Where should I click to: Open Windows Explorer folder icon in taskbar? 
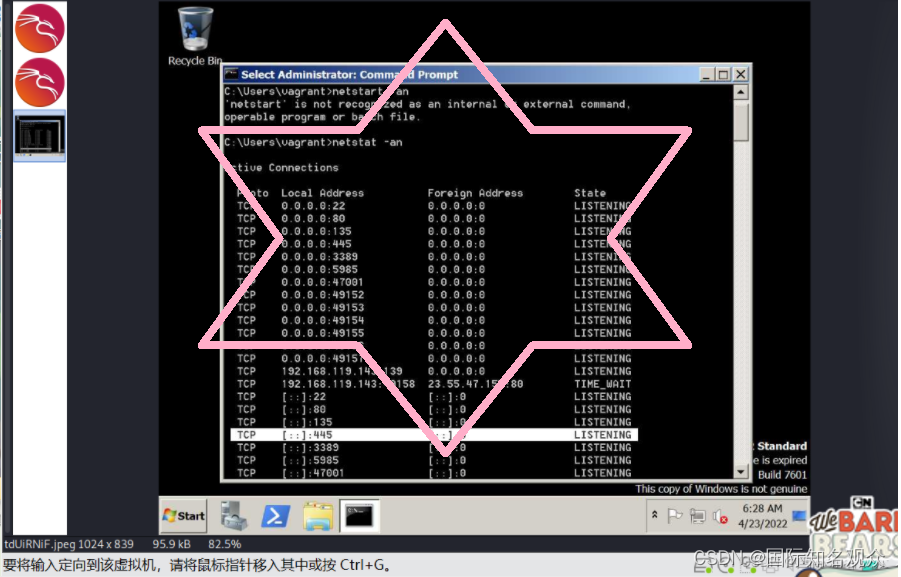tap(318, 516)
